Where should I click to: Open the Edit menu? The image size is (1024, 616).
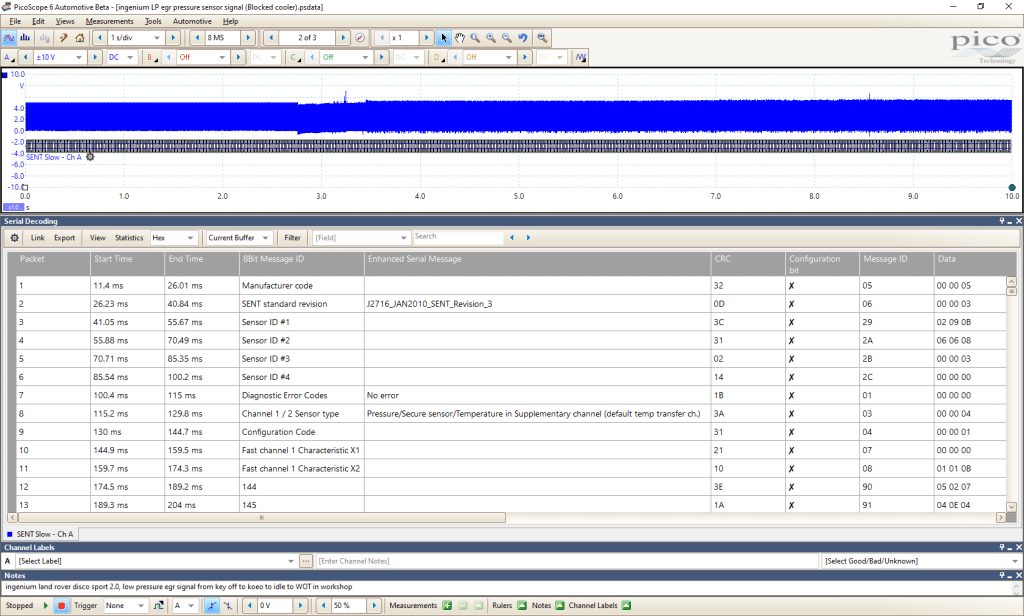(x=39, y=21)
